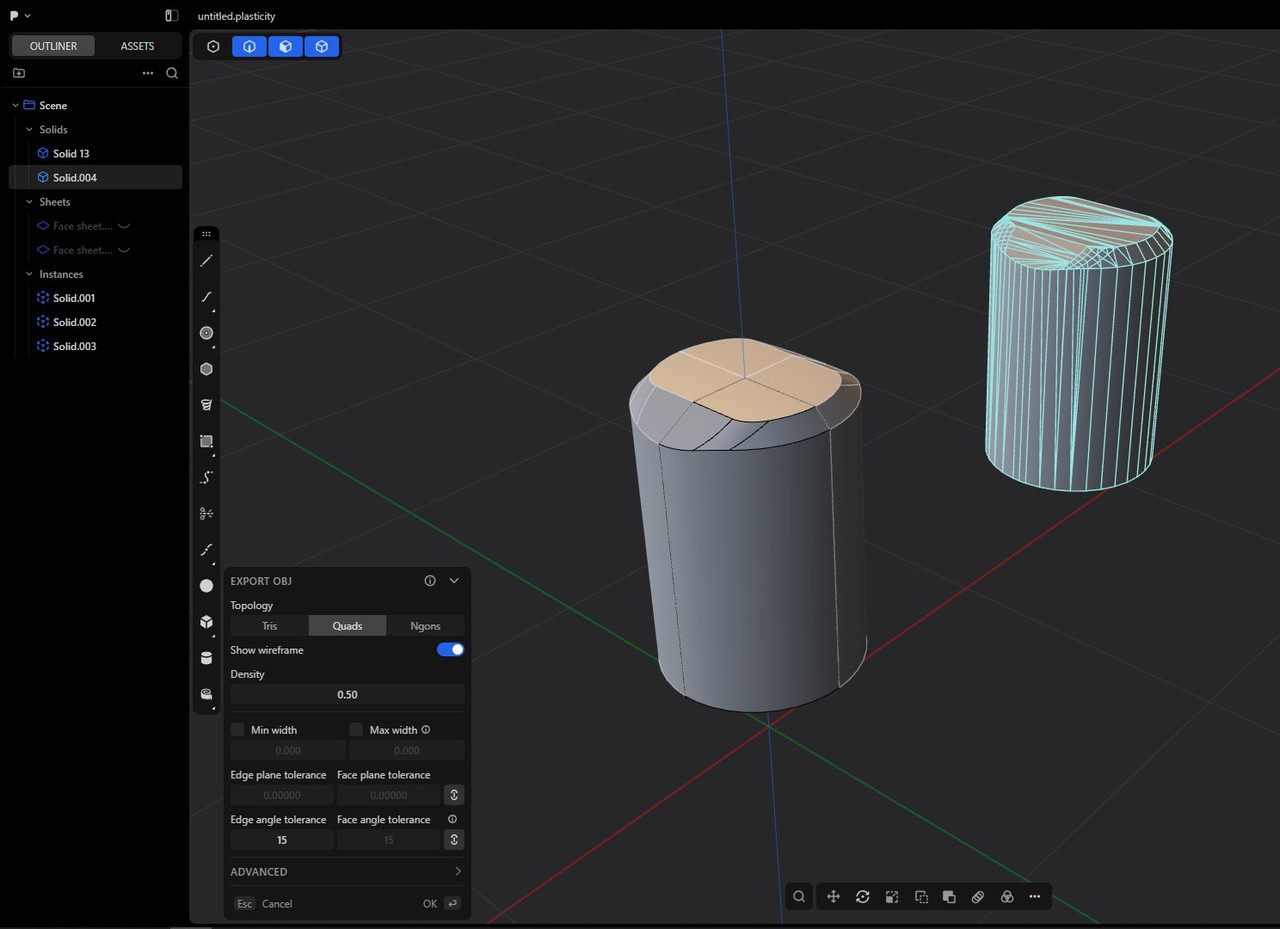This screenshot has width=1280, height=929.
Task: Collapse the Instances group in Outliner
Action: coord(29,274)
